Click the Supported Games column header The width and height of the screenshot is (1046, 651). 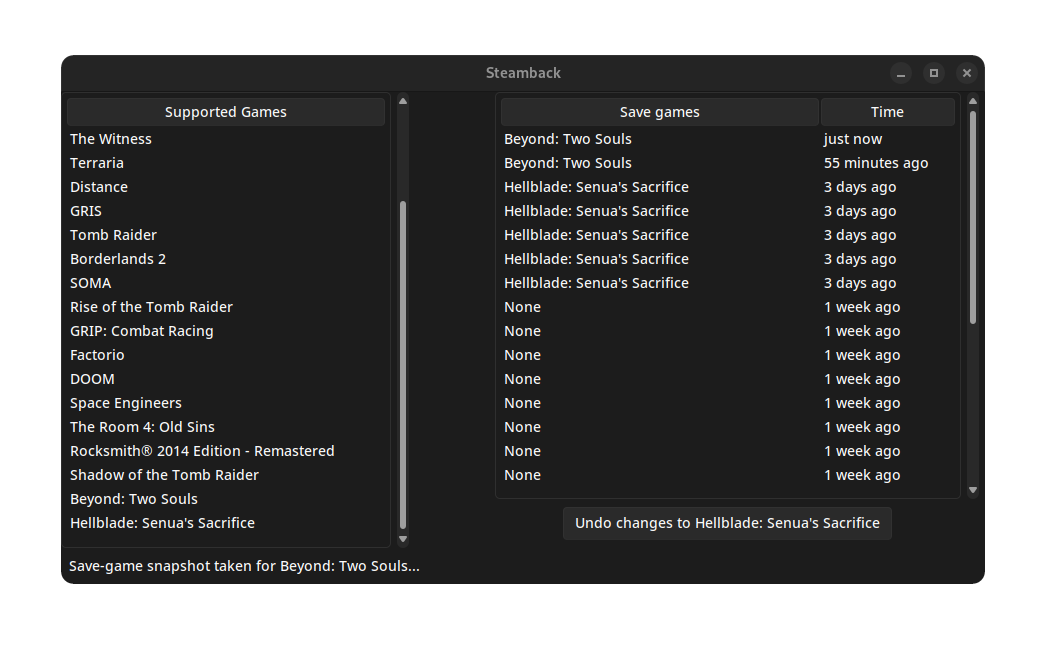225,111
